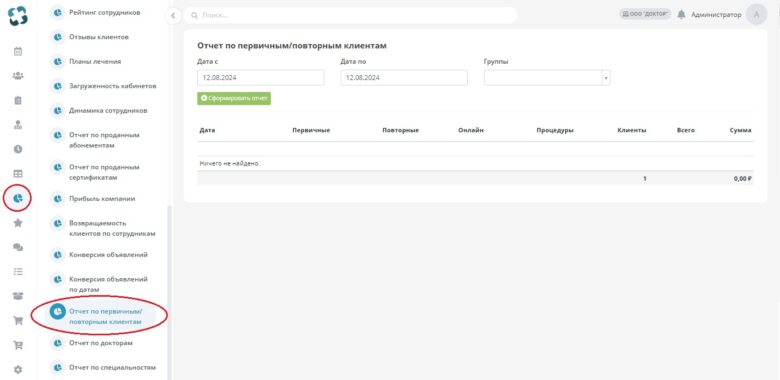This screenshot has height=380, width=780.
Task: Click the Сформировать отчет button
Action: coord(234,98)
